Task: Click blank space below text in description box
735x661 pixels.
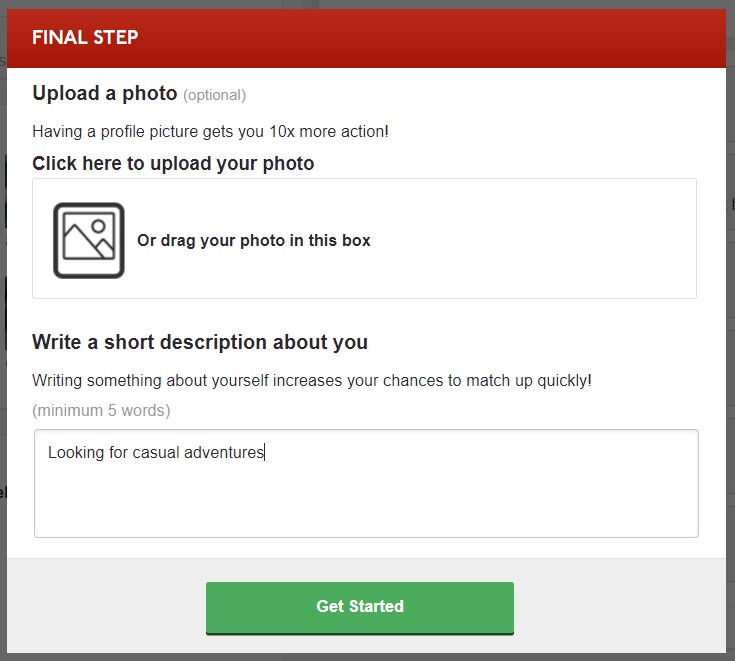Action: [366, 505]
